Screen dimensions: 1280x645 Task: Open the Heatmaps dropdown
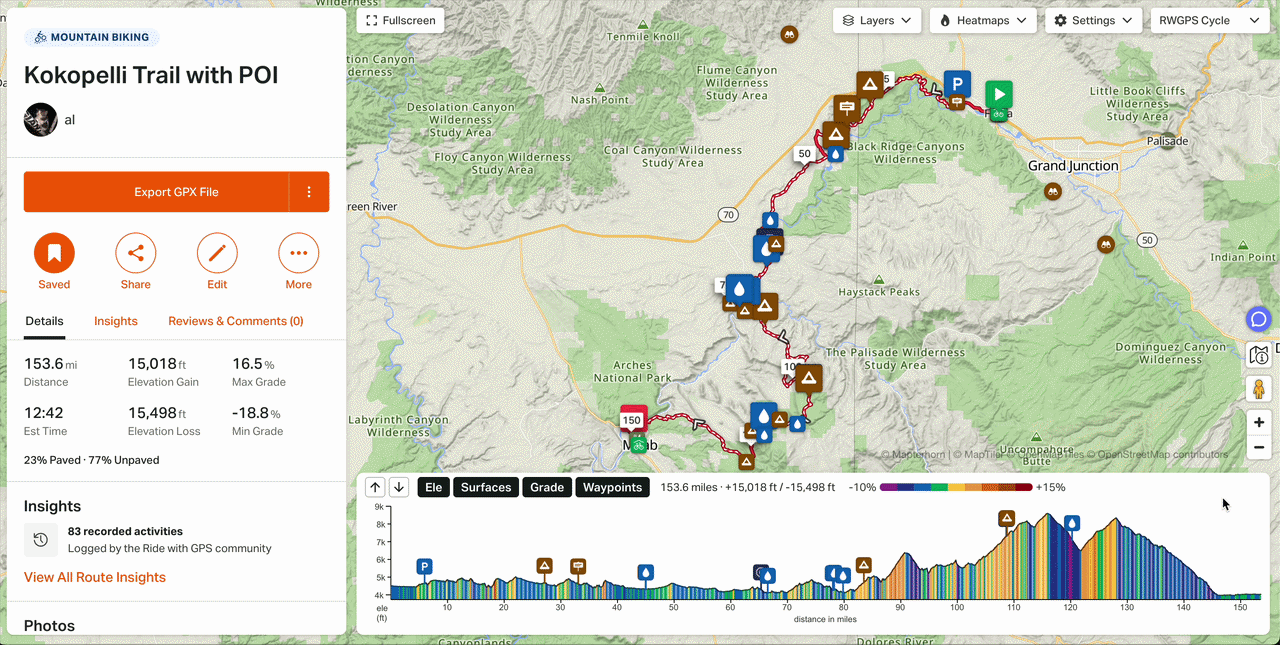pyautogui.click(x=983, y=20)
